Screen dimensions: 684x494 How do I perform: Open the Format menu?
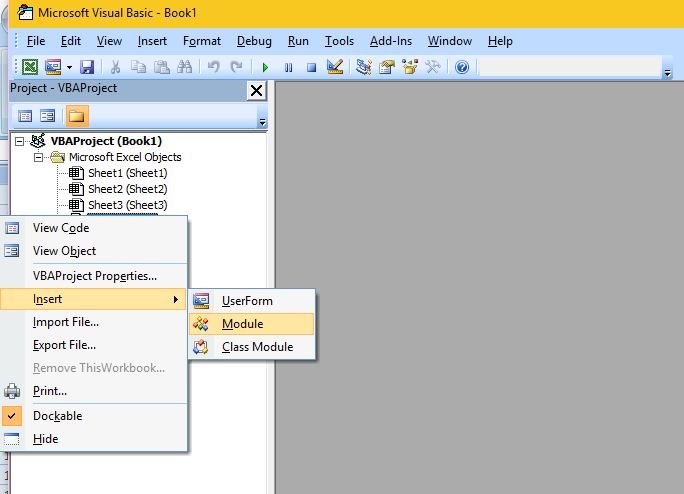[x=202, y=41]
